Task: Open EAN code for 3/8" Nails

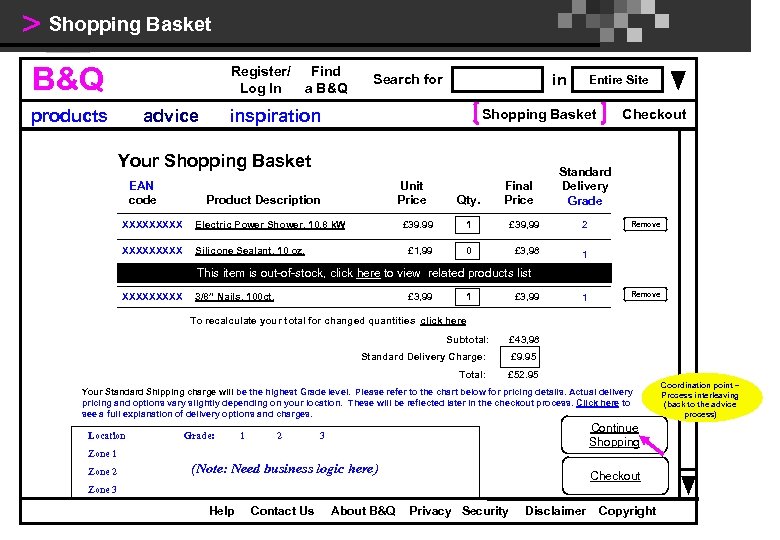Action: pyautogui.click(x=152, y=296)
